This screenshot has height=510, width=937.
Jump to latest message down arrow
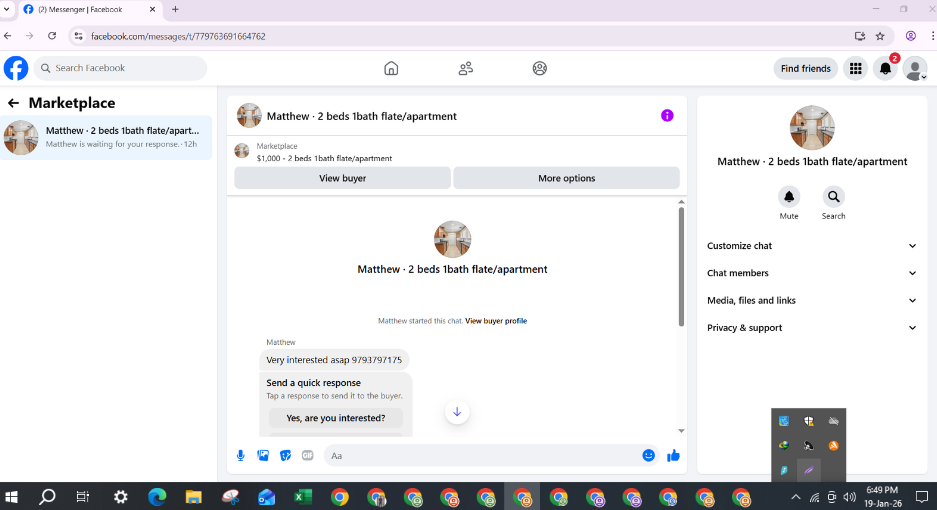[x=457, y=412]
